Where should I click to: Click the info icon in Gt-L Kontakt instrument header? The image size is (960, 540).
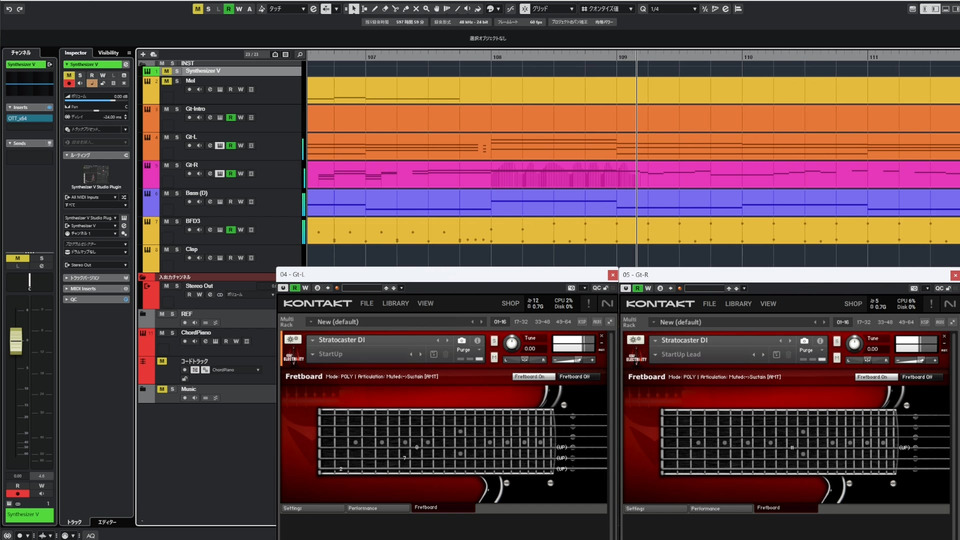pyautogui.click(x=477, y=340)
